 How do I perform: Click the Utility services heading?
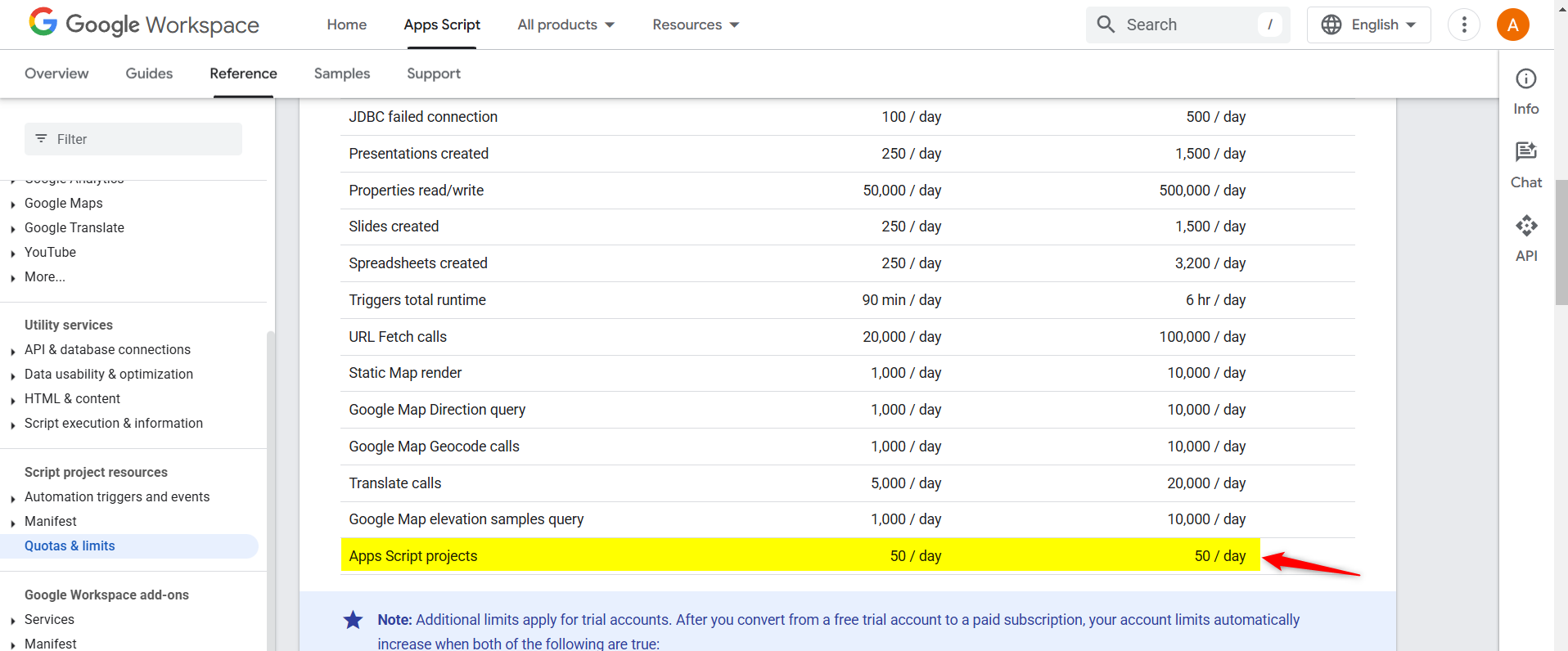click(x=69, y=325)
